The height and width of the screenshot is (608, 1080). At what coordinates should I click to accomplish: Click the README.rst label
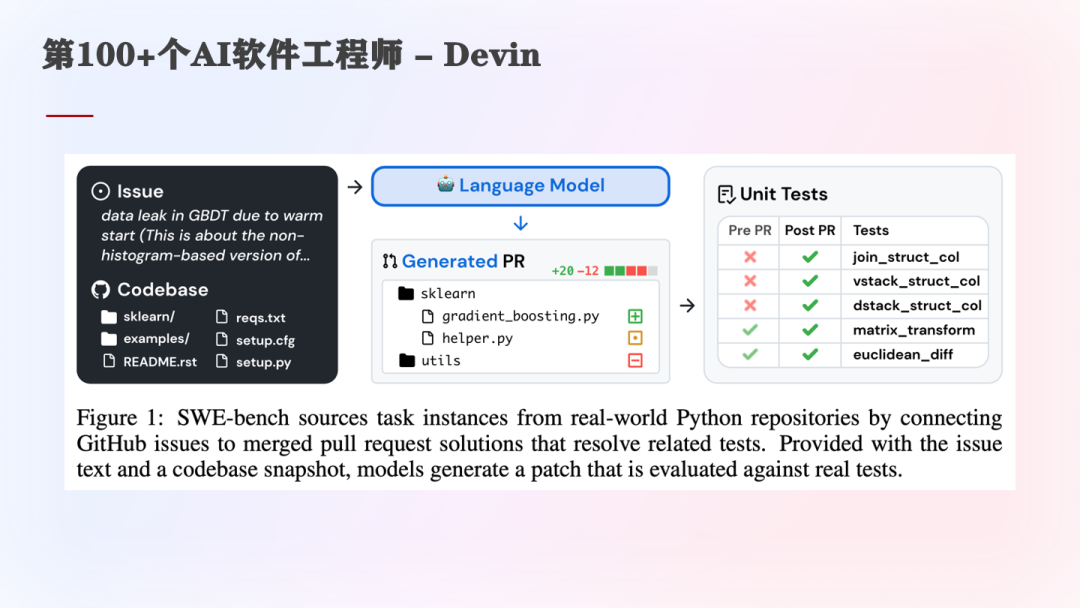(x=160, y=361)
